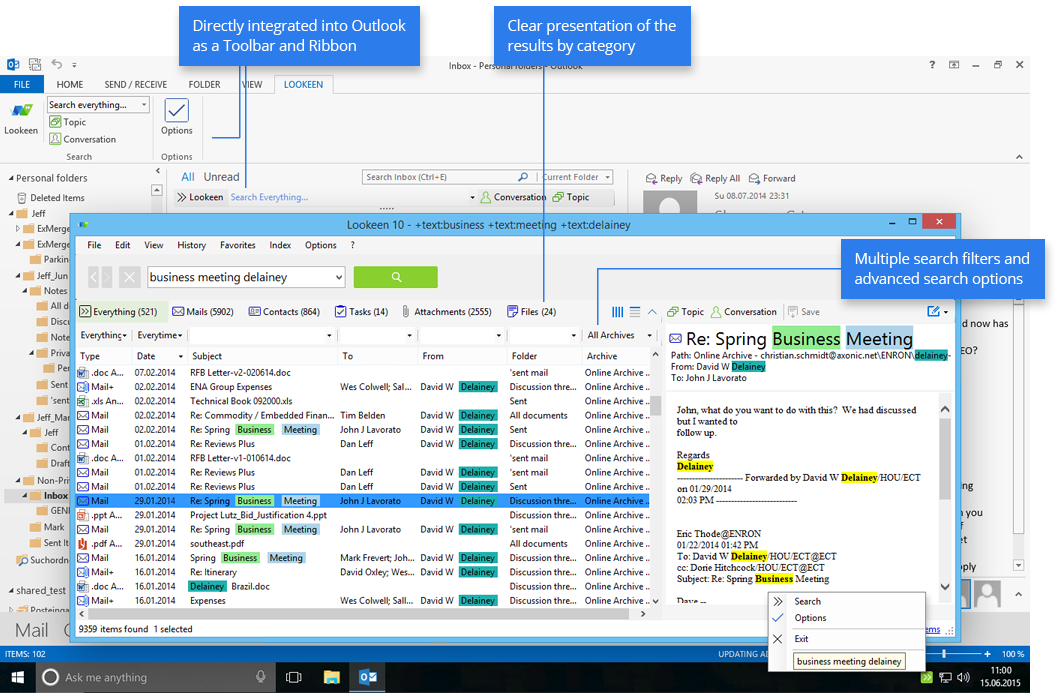Clear search with the X button
The height and width of the screenshot is (693, 1059).
tap(130, 277)
